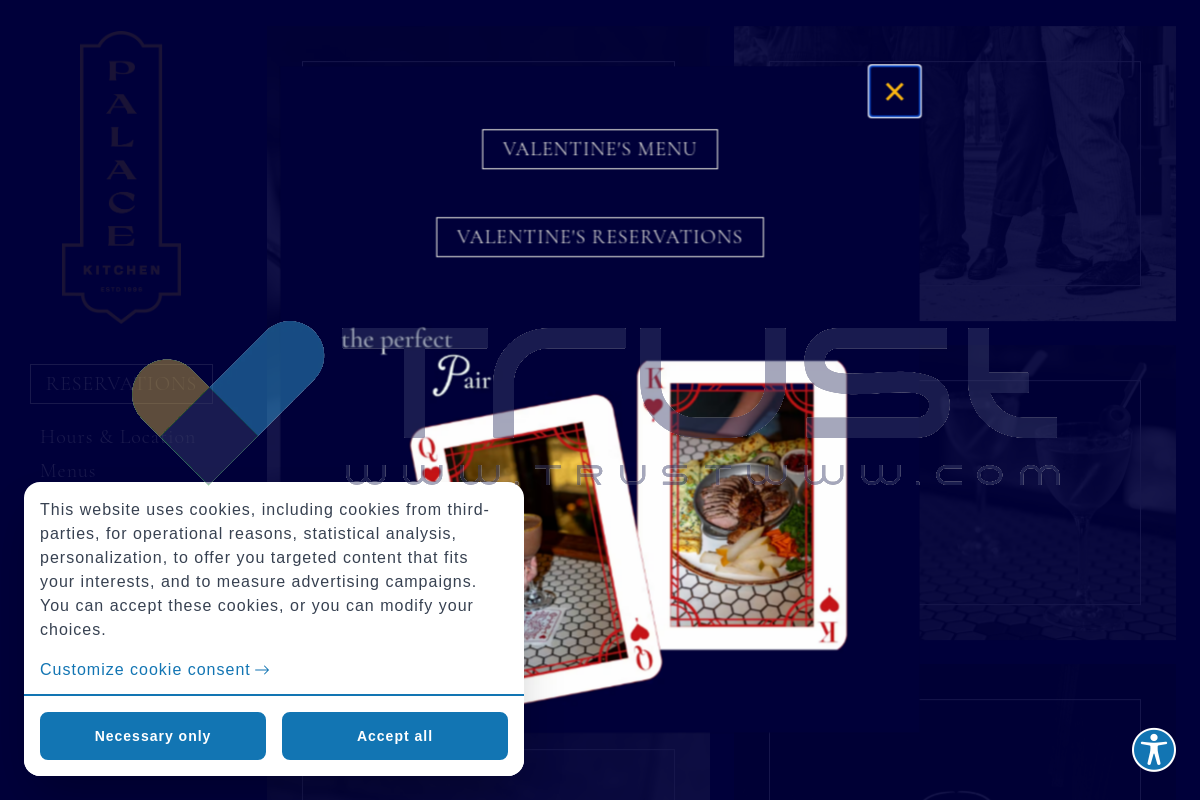The image size is (1200, 800).
Task: Close the Valentine's popup with the X
Action: click(x=894, y=91)
